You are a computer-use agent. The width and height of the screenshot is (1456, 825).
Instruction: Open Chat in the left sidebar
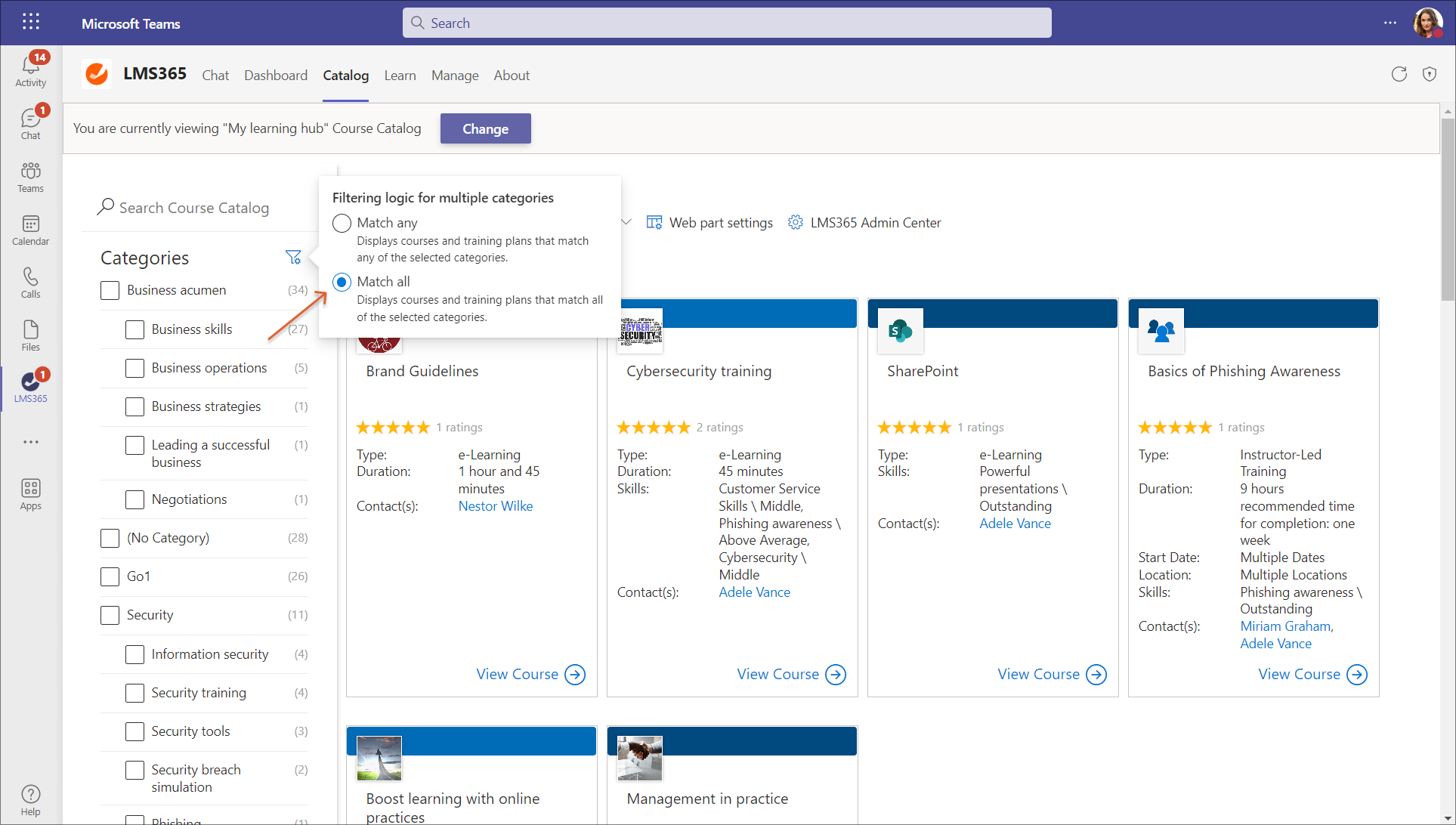click(31, 123)
